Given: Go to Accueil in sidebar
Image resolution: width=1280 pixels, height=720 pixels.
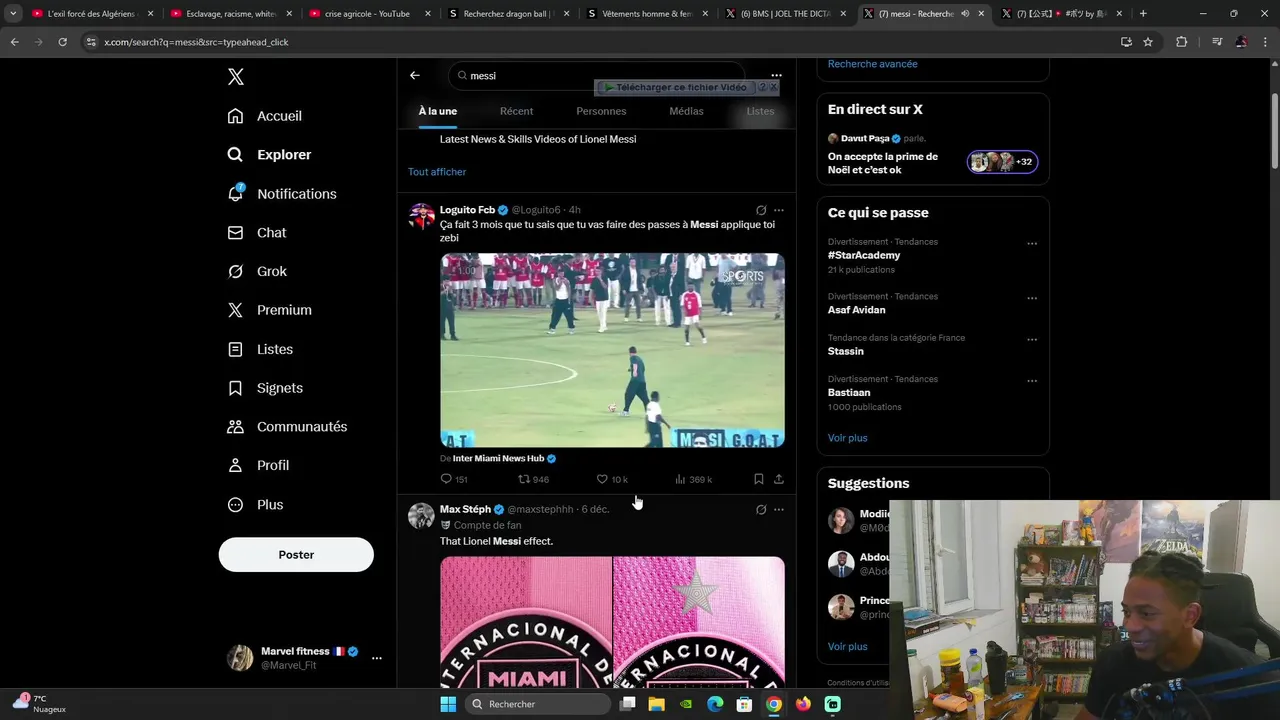Looking at the screenshot, I should point(265,116).
